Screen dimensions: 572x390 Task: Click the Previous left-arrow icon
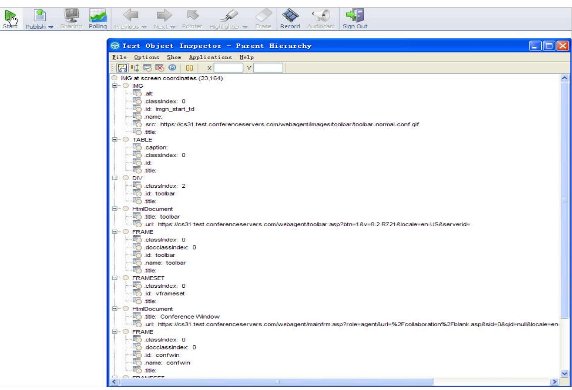point(130,15)
